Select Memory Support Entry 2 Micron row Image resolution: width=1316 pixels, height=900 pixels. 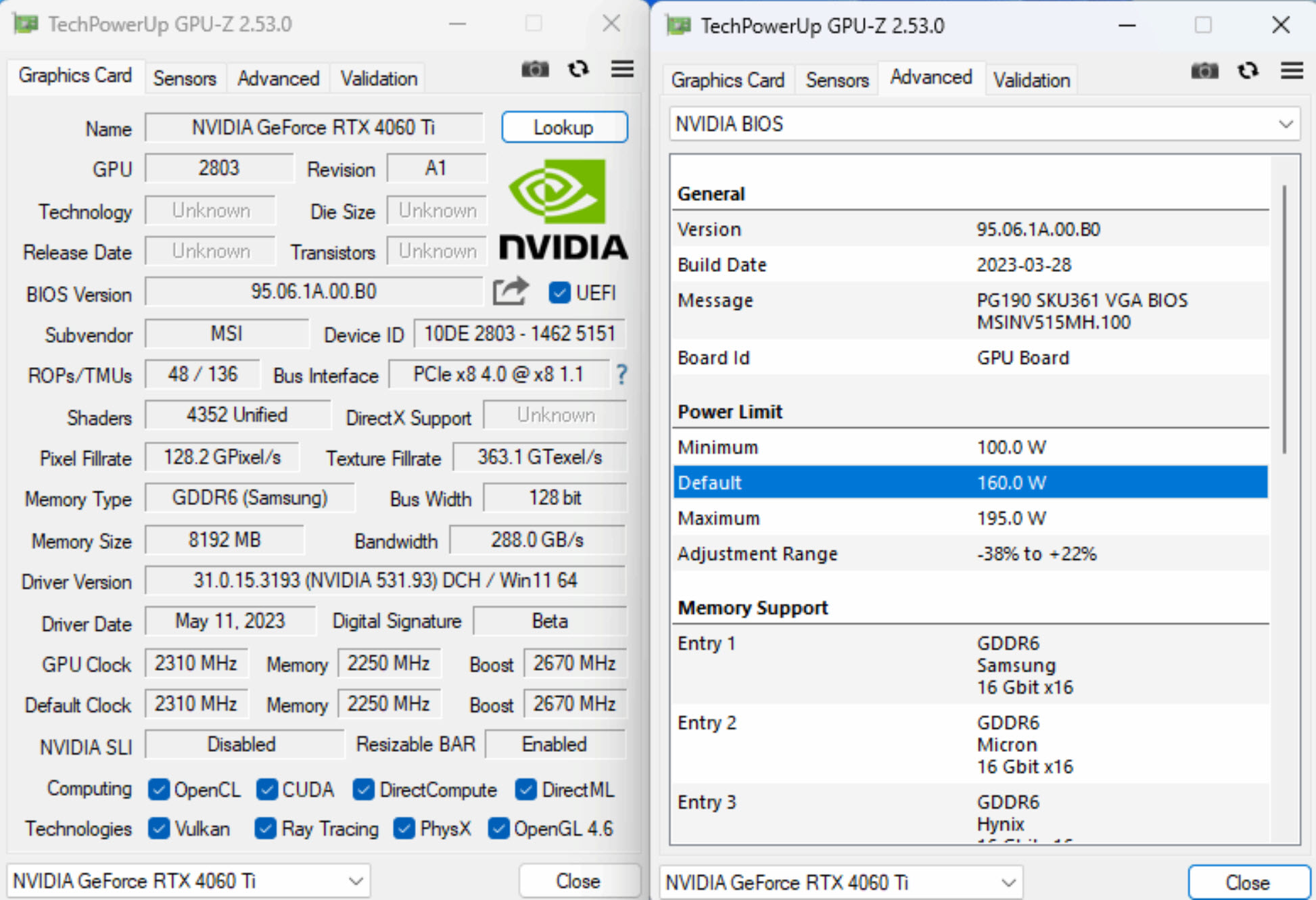click(x=970, y=744)
